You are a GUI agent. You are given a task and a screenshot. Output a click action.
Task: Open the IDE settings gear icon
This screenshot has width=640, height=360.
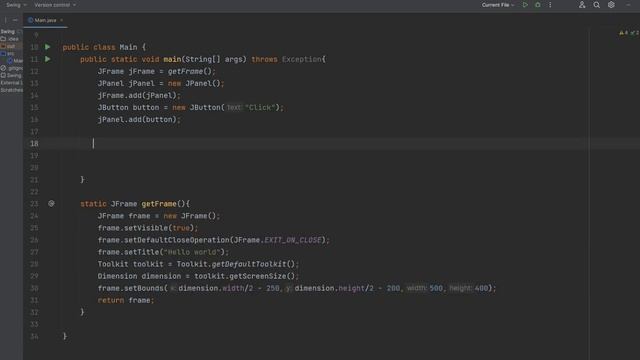point(611,5)
